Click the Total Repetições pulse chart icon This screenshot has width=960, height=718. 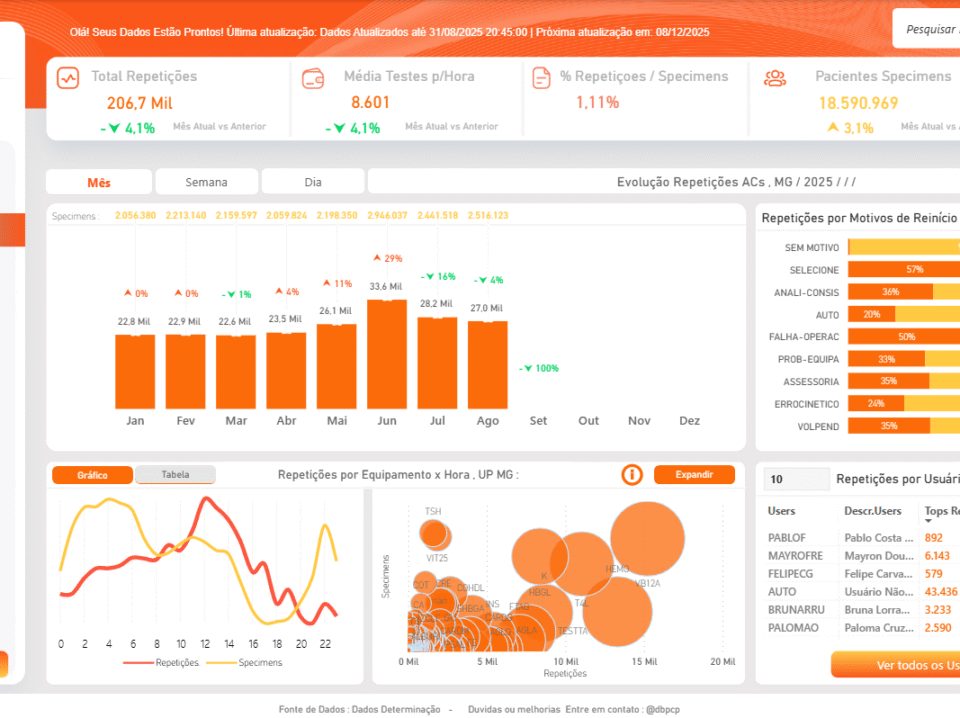pyautogui.click(x=68, y=78)
